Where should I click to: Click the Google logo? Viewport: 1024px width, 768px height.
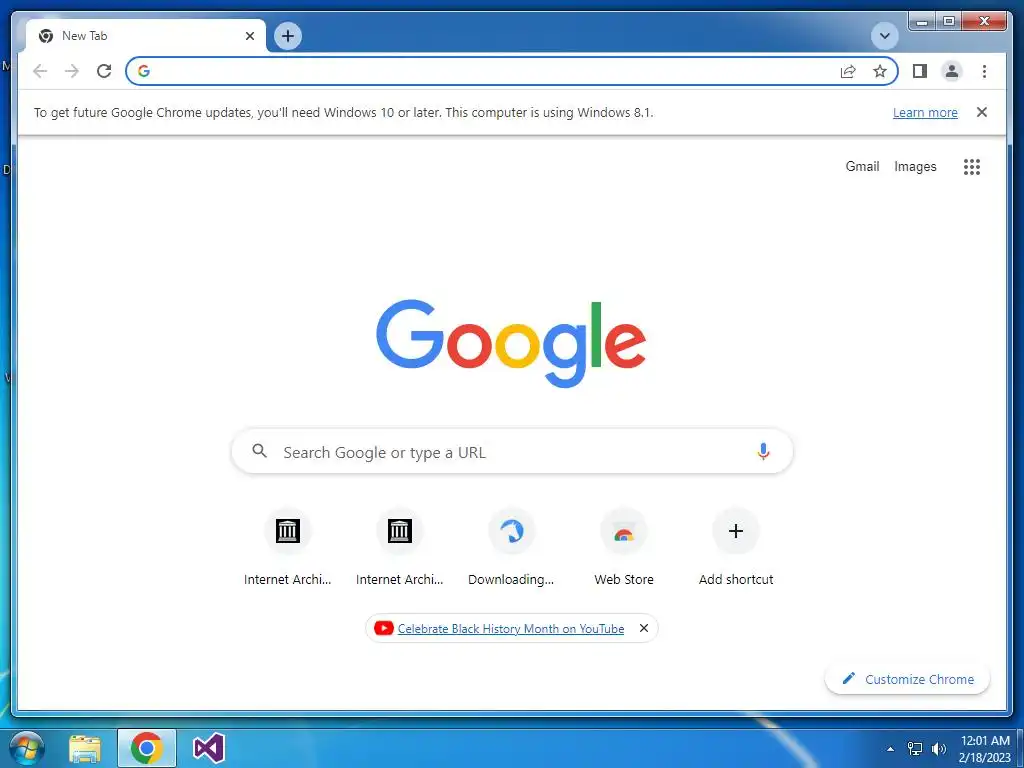pos(511,343)
